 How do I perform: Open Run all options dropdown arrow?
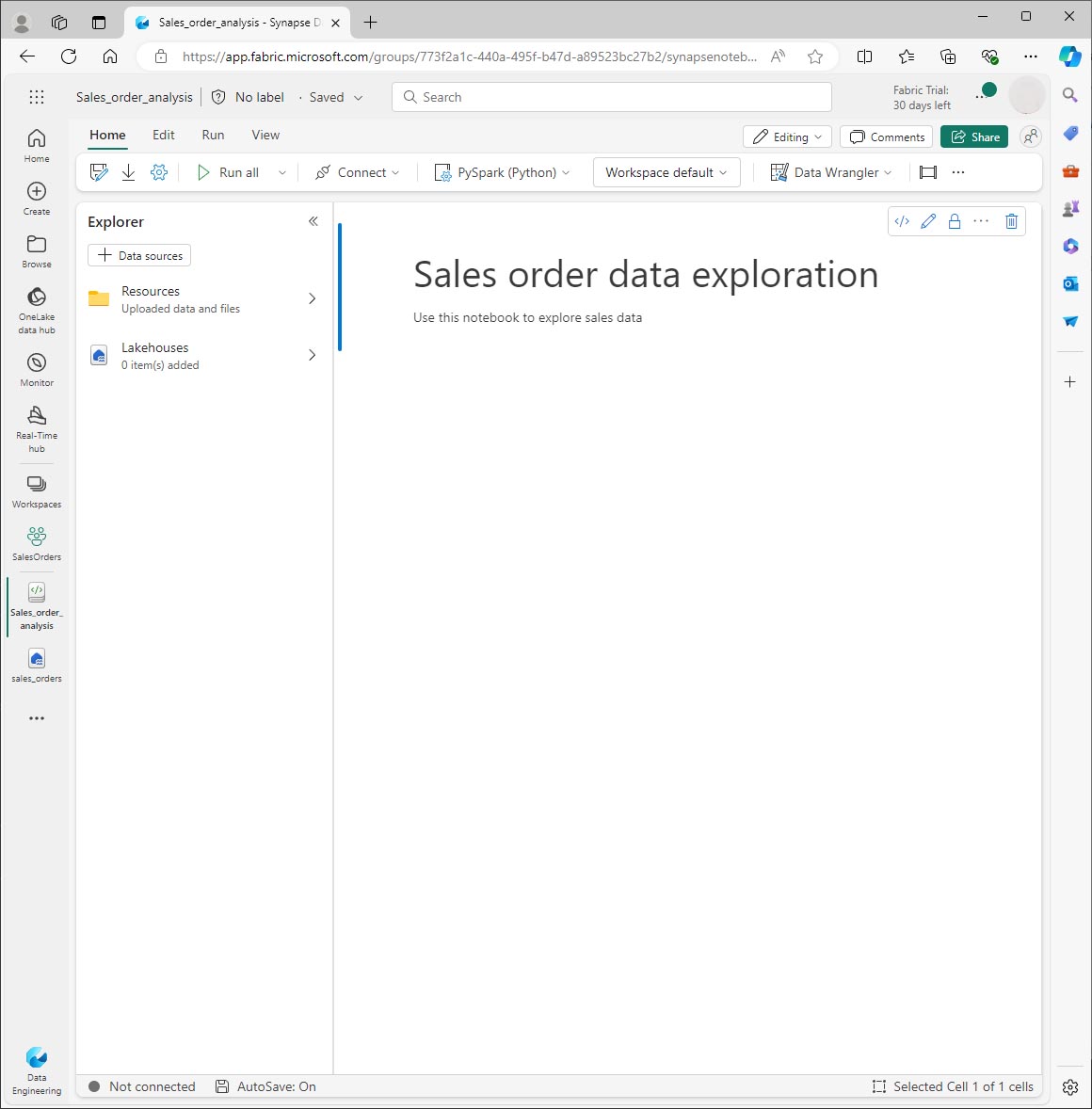(x=282, y=172)
